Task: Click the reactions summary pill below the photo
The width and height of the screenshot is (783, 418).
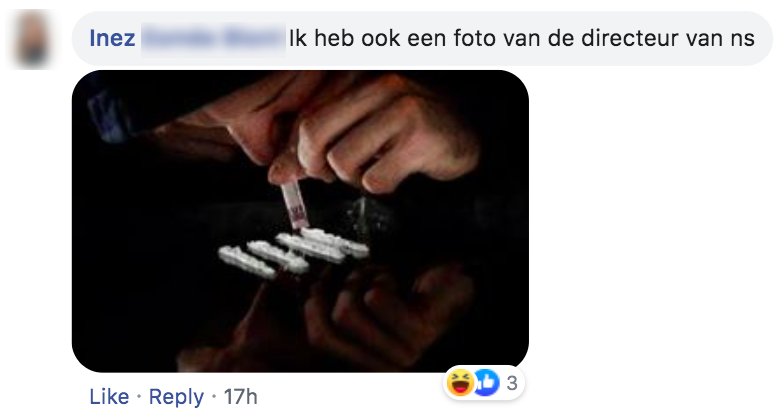Action: [x=483, y=383]
